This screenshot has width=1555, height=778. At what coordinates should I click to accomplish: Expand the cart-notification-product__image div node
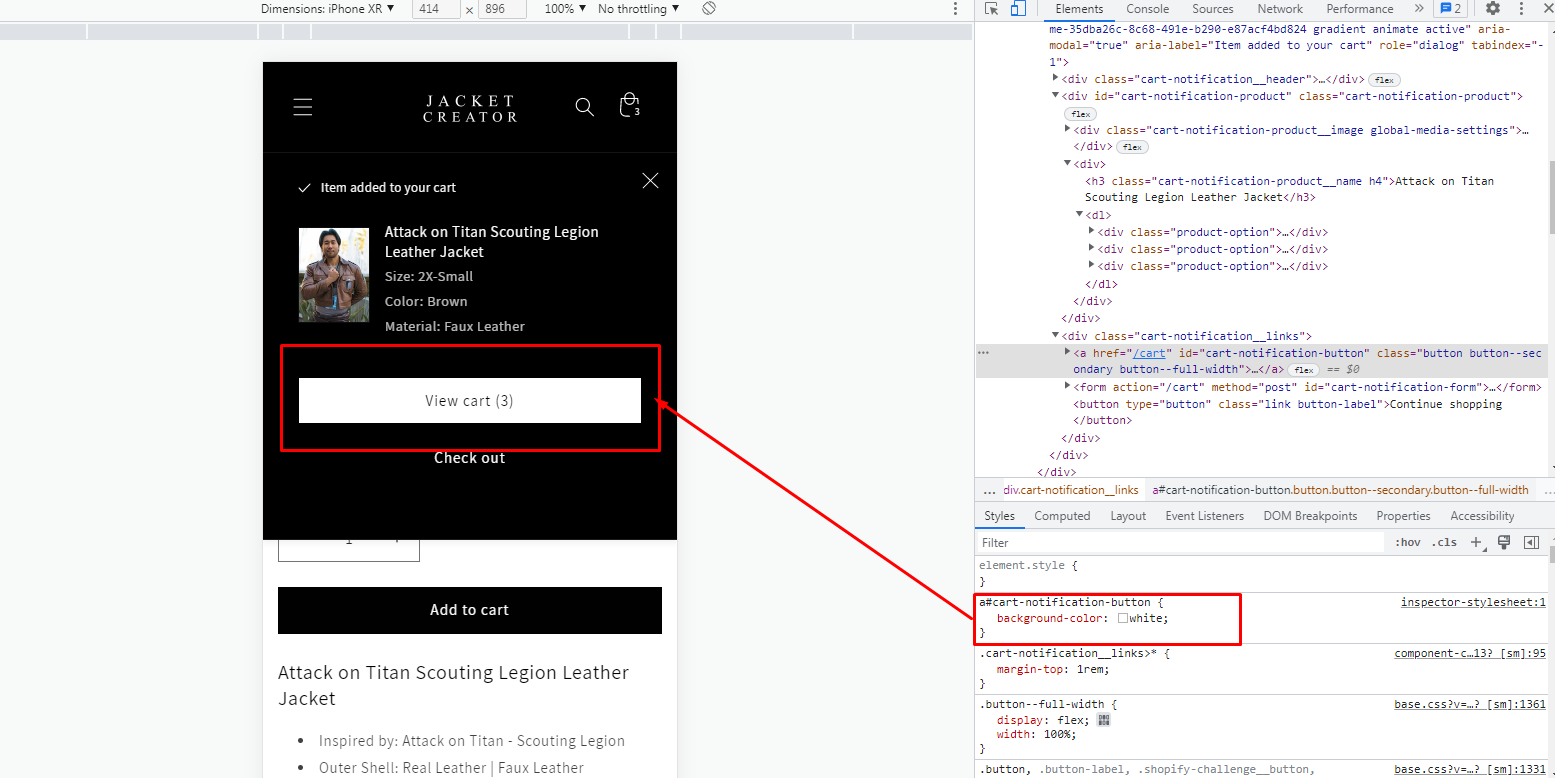[1068, 130]
